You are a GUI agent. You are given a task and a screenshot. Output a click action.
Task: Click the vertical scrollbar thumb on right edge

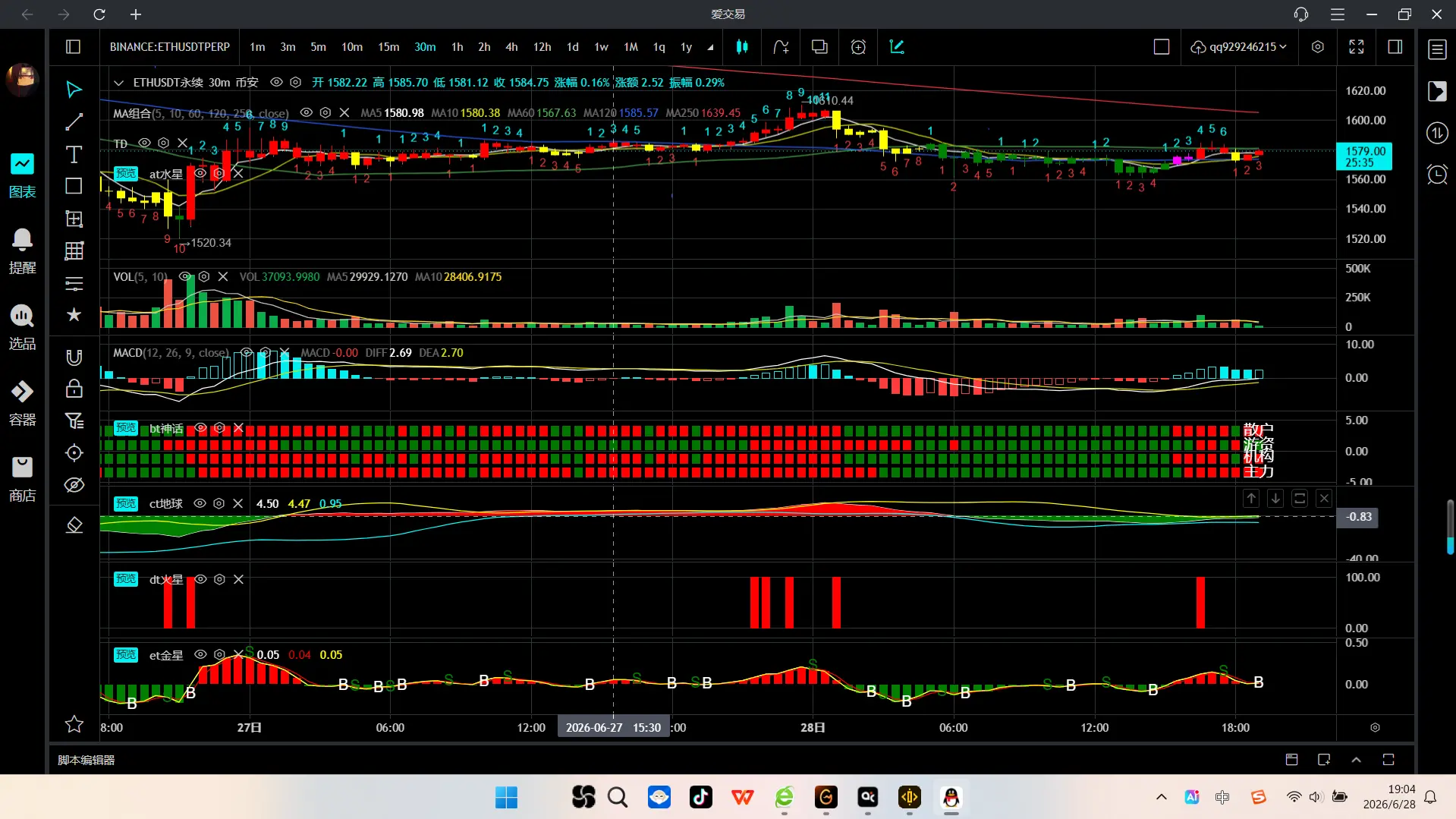point(1450,527)
